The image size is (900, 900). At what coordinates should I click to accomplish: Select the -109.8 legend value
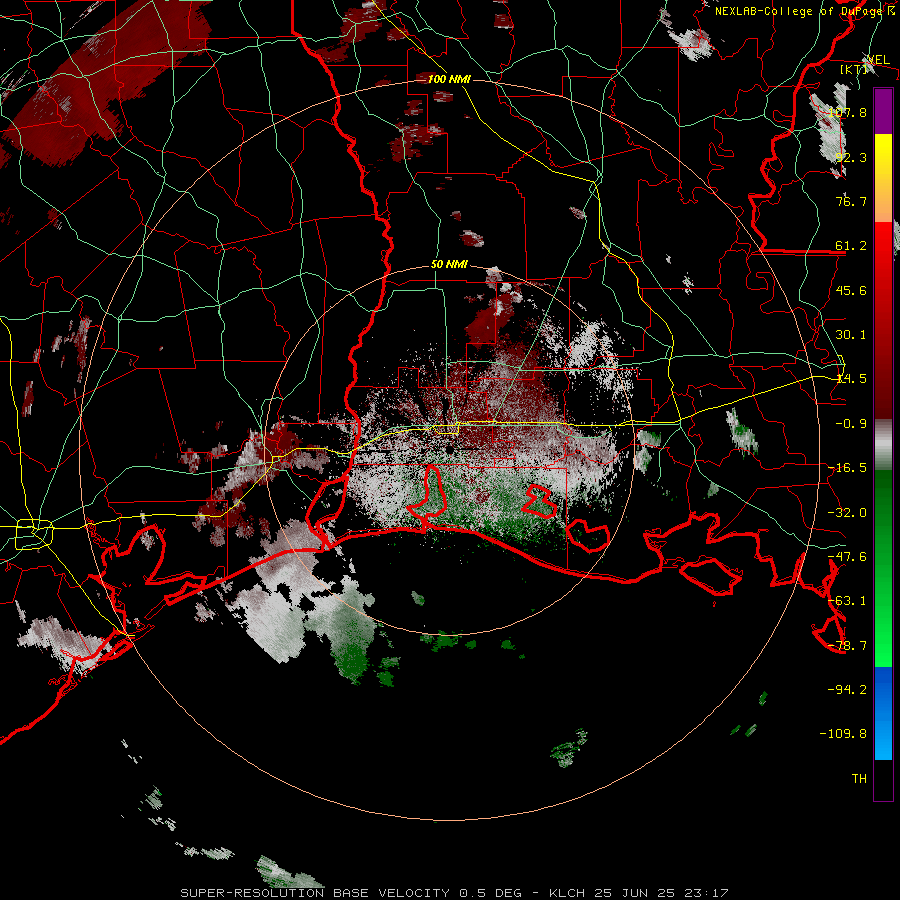pos(843,734)
